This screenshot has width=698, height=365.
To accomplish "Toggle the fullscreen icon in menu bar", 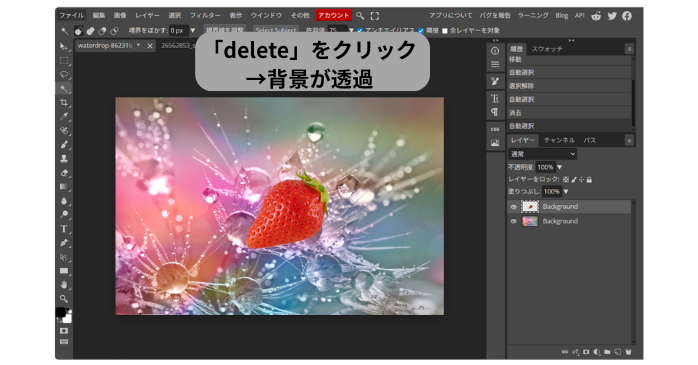I will [x=375, y=16].
